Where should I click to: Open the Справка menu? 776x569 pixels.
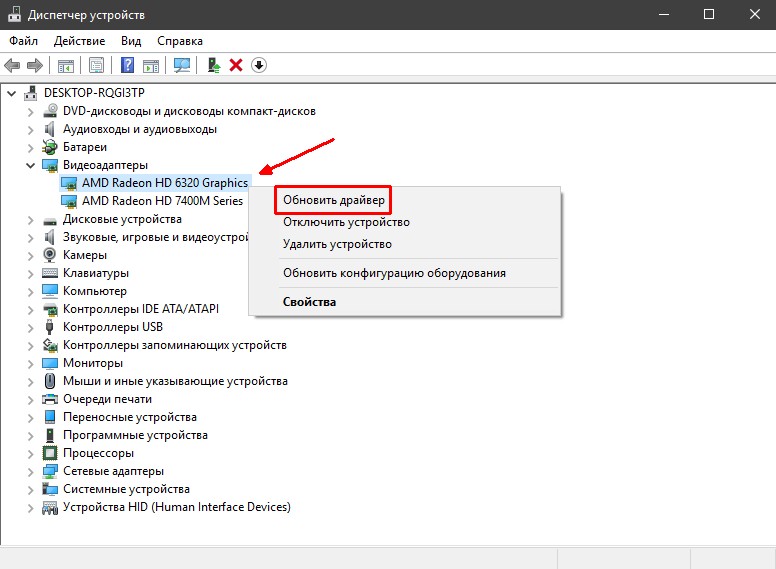point(180,41)
